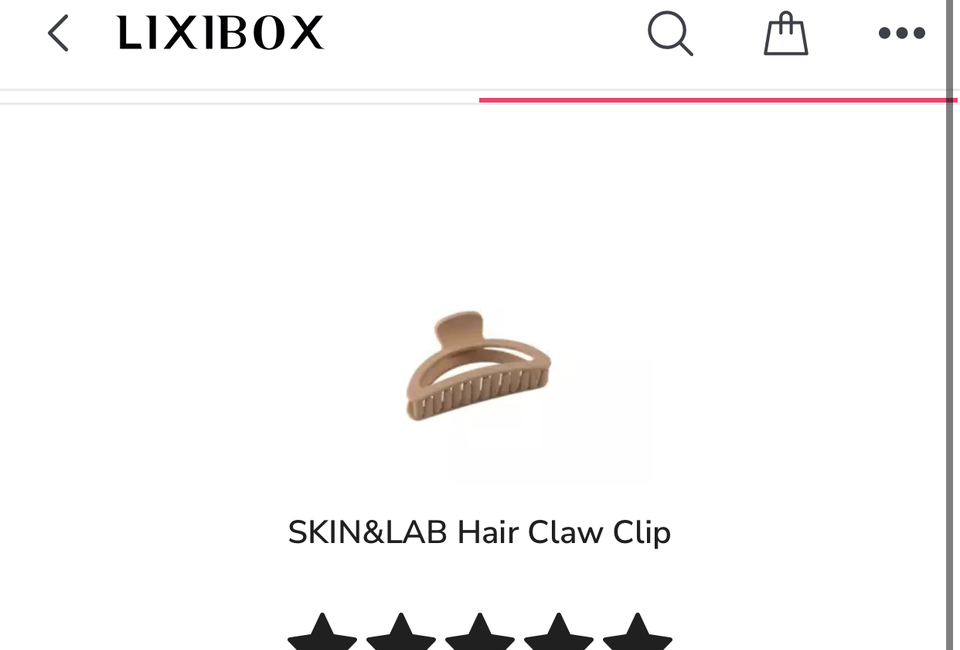This screenshot has width=960, height=650.
Task: Select the fifth rating star
Action: tap(637, 632)
